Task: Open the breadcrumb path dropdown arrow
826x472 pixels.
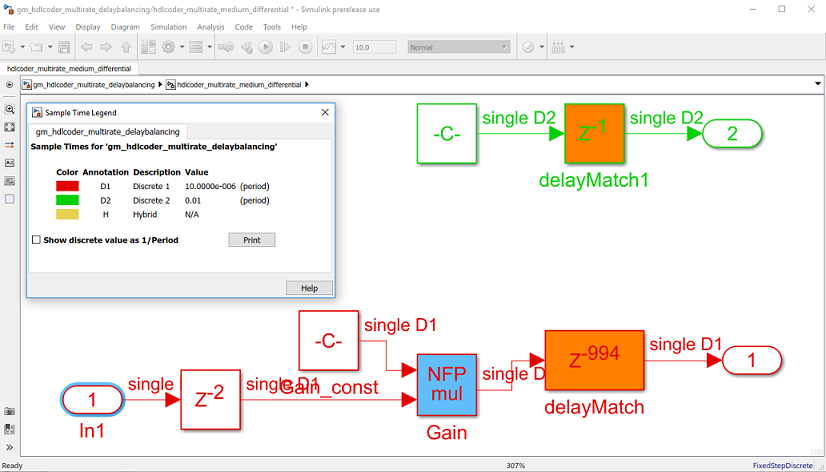Action: pyautogui.click(x=818, y=84)
